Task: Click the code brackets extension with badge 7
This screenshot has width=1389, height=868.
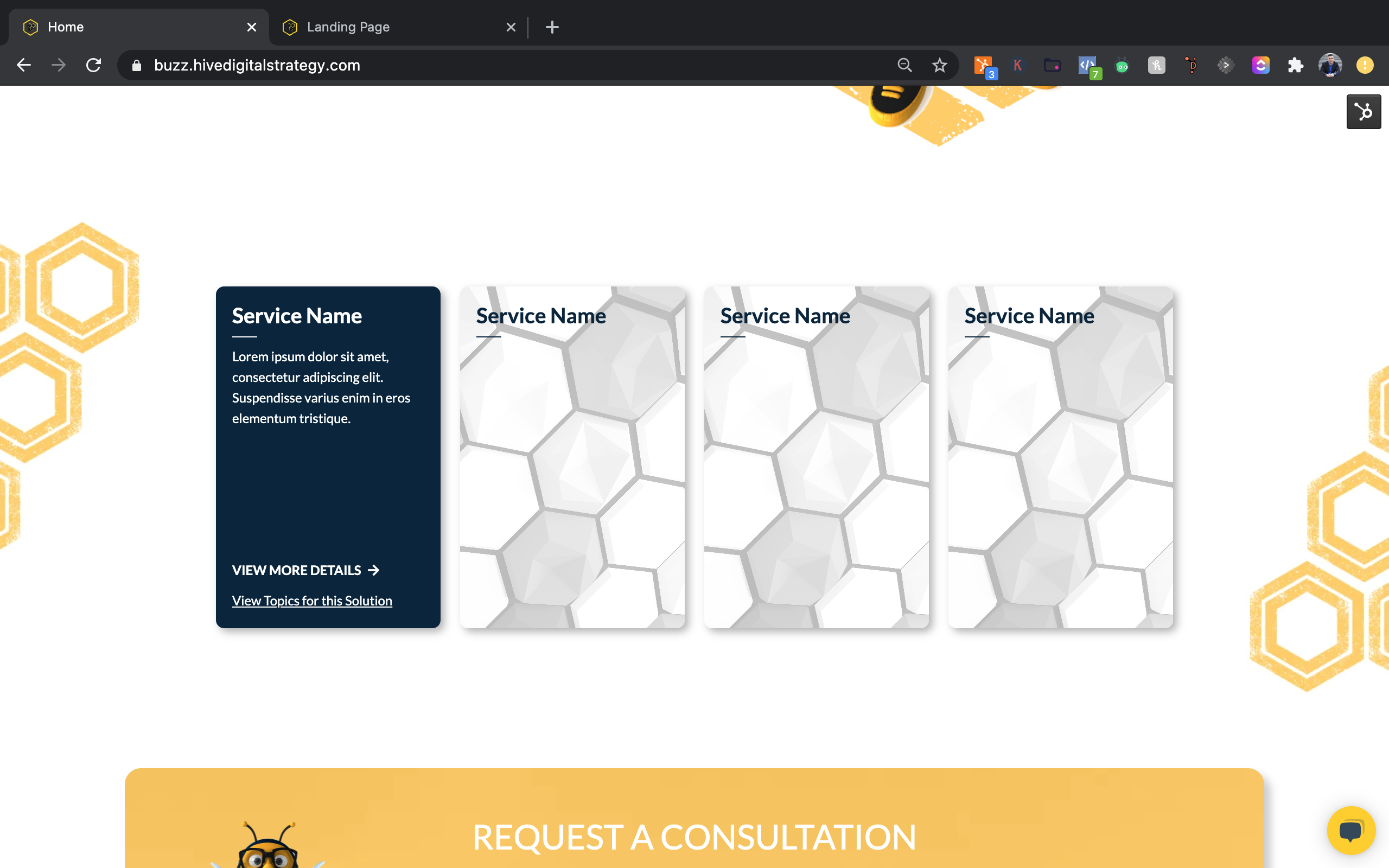Action: click(1088, 66)
